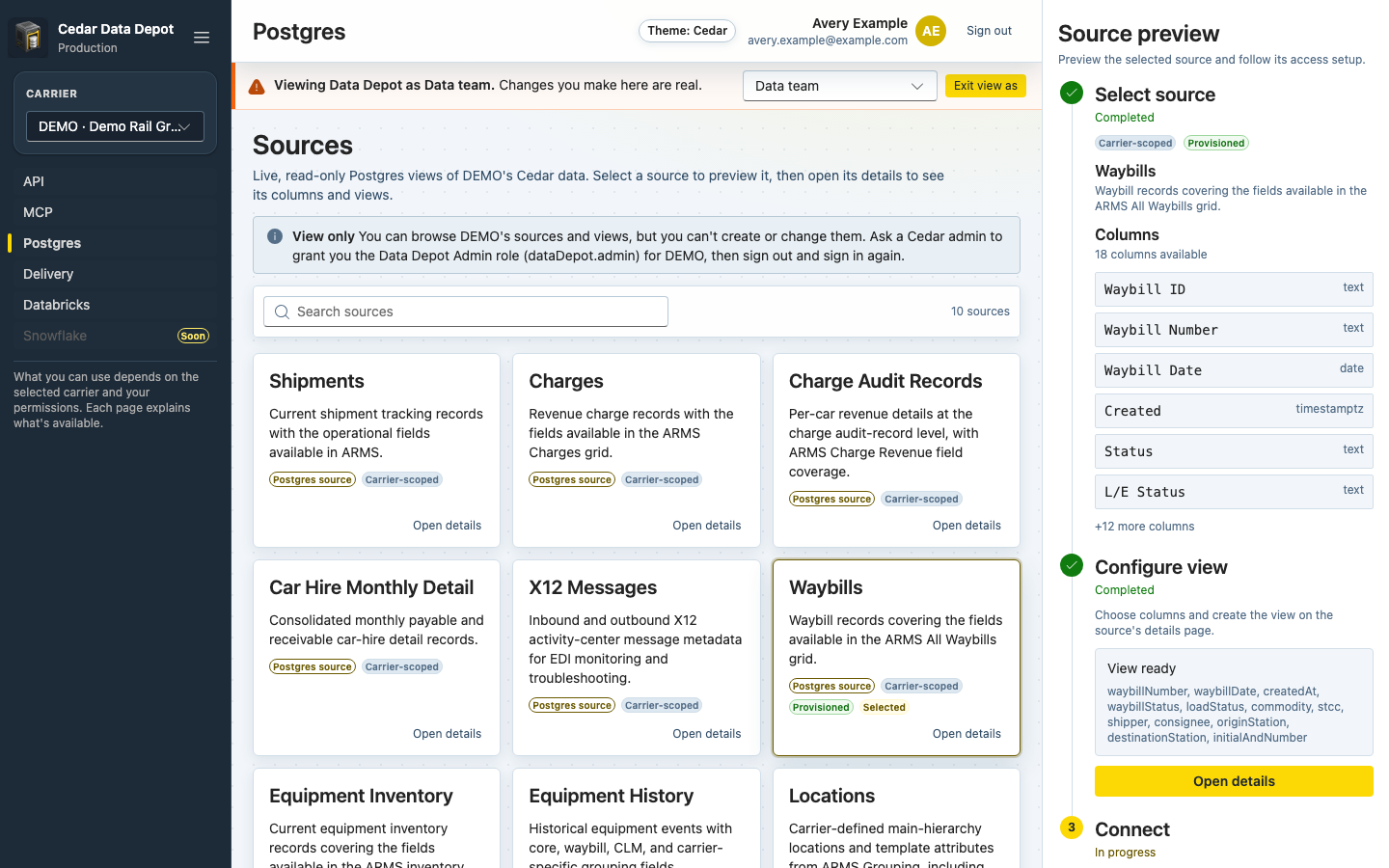Click the Soon badge next to Snowflake
This screenshot has height=868, width=1389.
[x=193, y=336]
